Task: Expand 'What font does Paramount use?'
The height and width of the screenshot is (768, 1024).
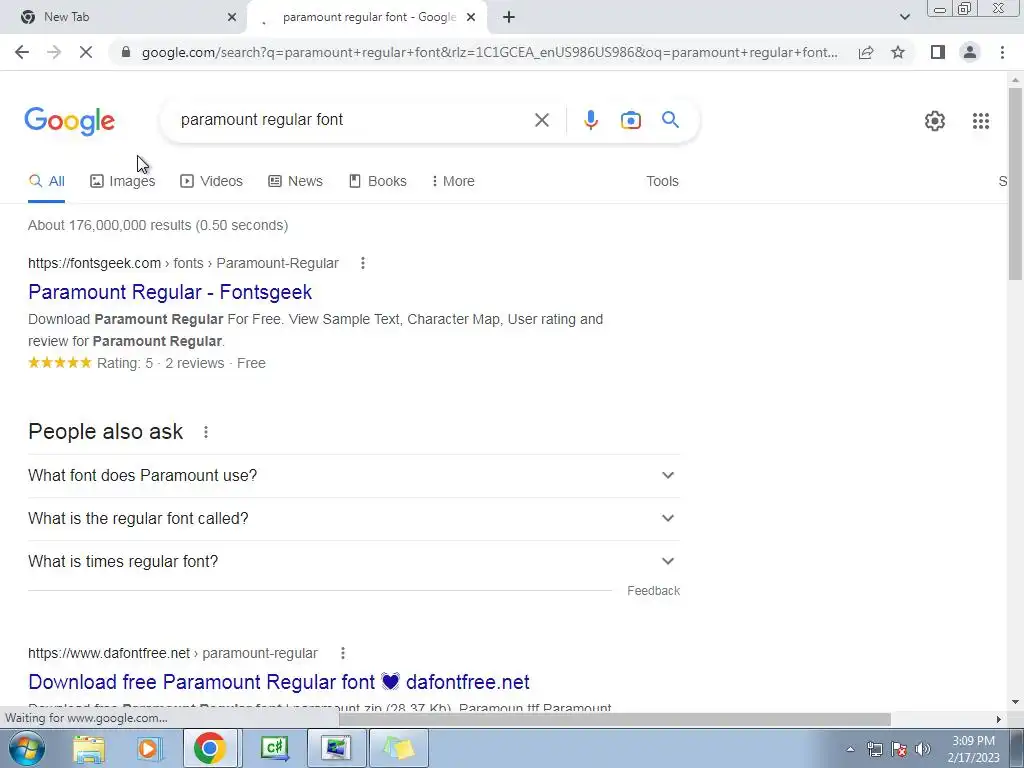Action: click(x=353, y=475)
